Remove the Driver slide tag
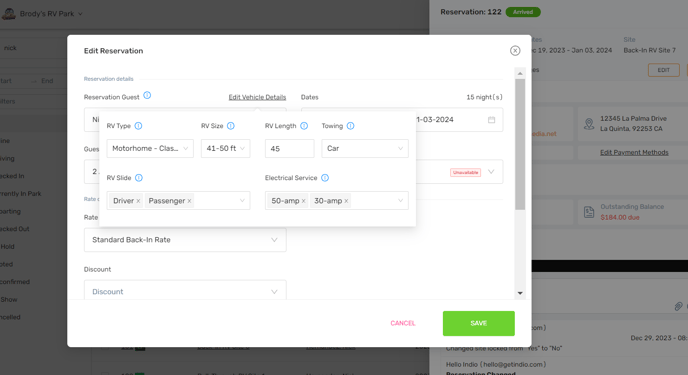The image size is (688, 375). pos(138,201)
